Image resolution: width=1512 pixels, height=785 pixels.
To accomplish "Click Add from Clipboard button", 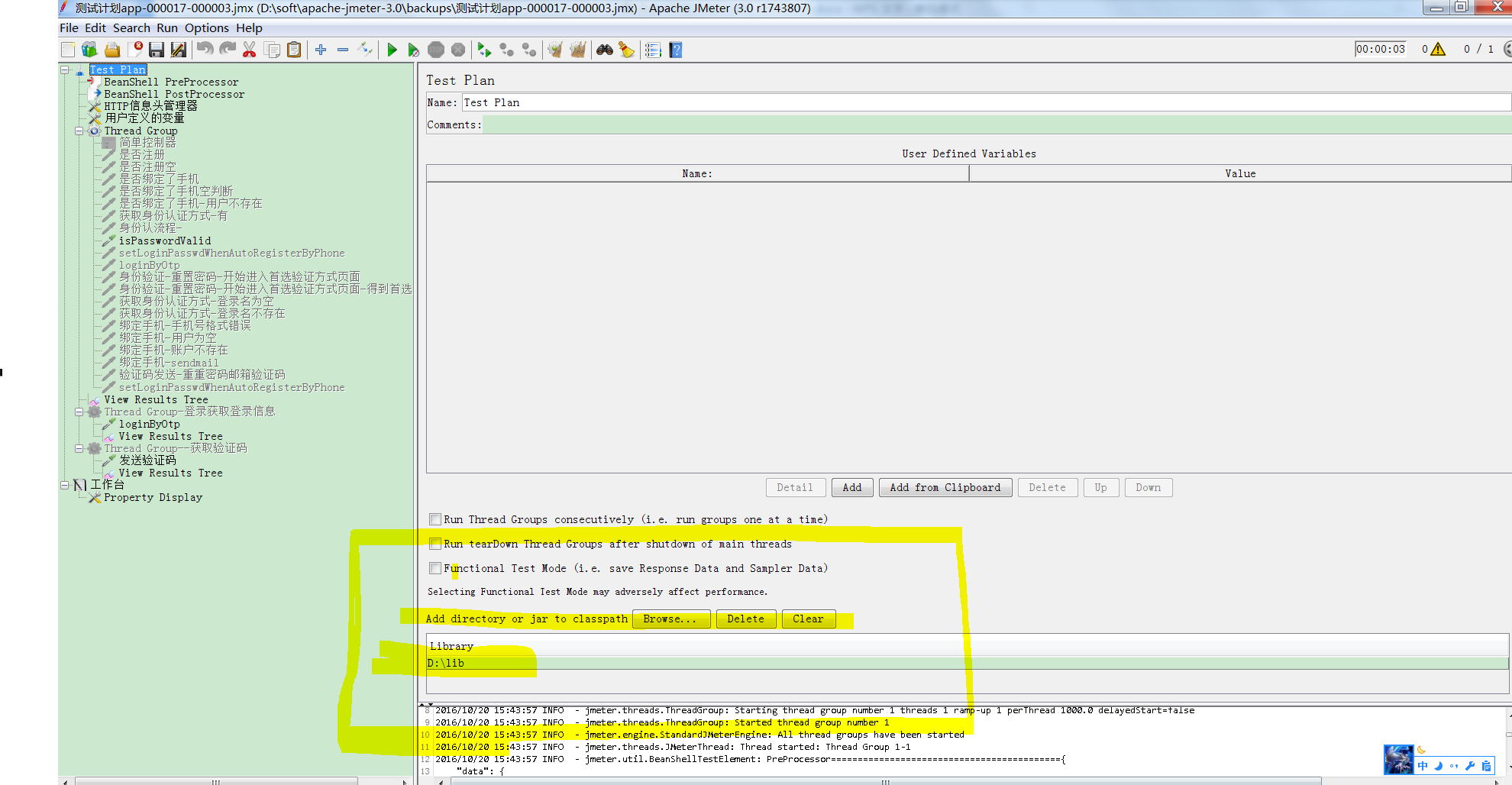I will 945,487.
